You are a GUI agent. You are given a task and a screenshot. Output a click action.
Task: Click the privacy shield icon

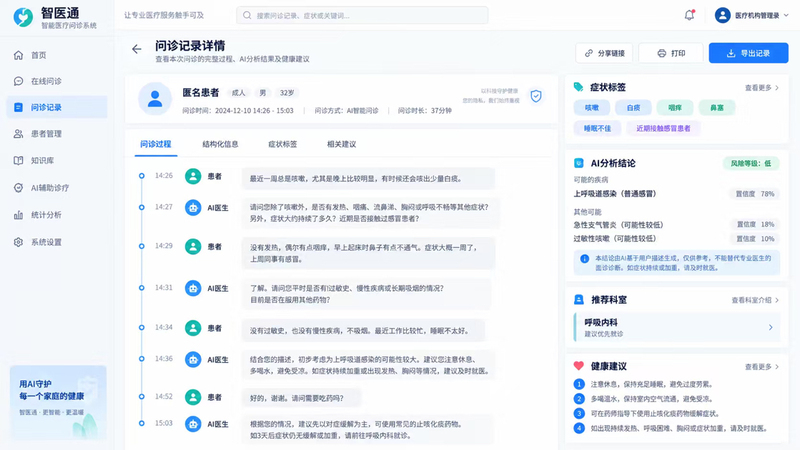(x=536, y=96)
